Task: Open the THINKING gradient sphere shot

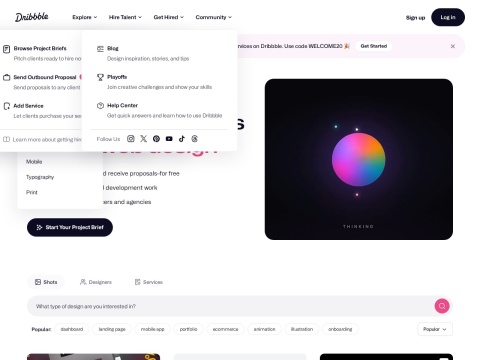Action: (359, 159)
